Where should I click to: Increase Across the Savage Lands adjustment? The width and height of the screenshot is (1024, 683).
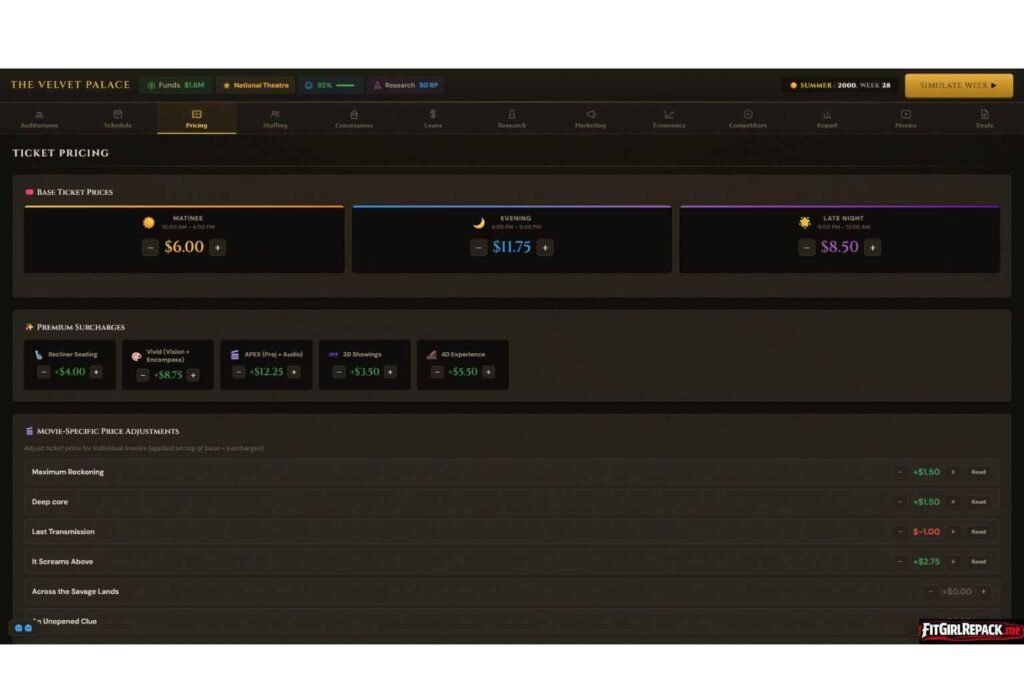click(x=984, y=592)
